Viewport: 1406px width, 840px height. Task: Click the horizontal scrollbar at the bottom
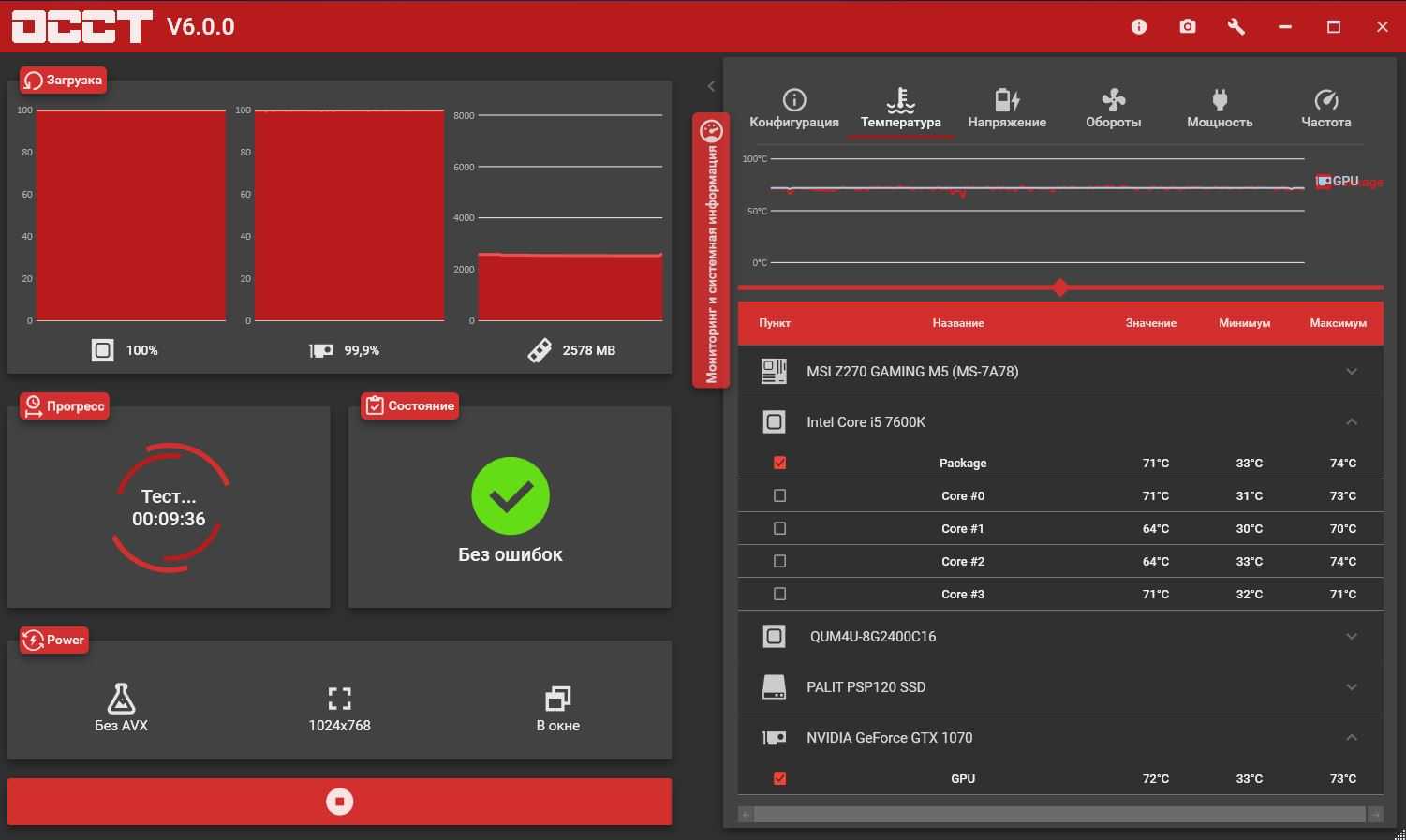[1060, 815]
